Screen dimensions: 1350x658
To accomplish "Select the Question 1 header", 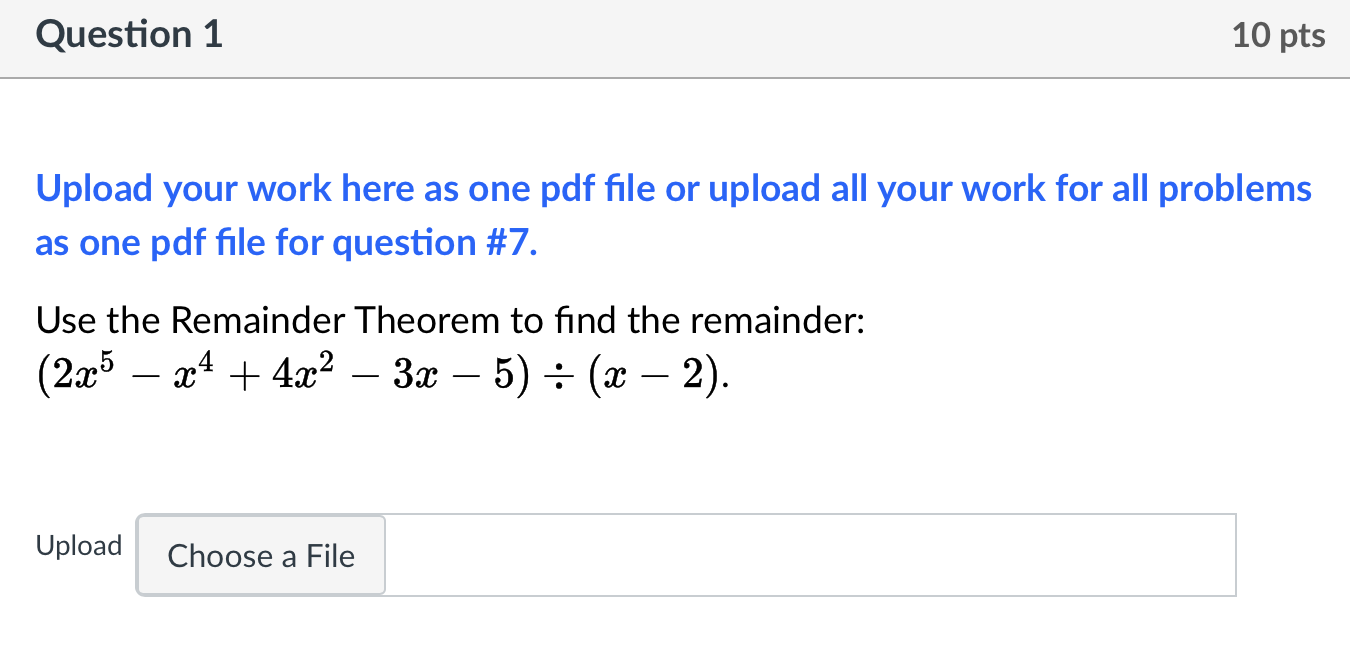I will point(127,34).
